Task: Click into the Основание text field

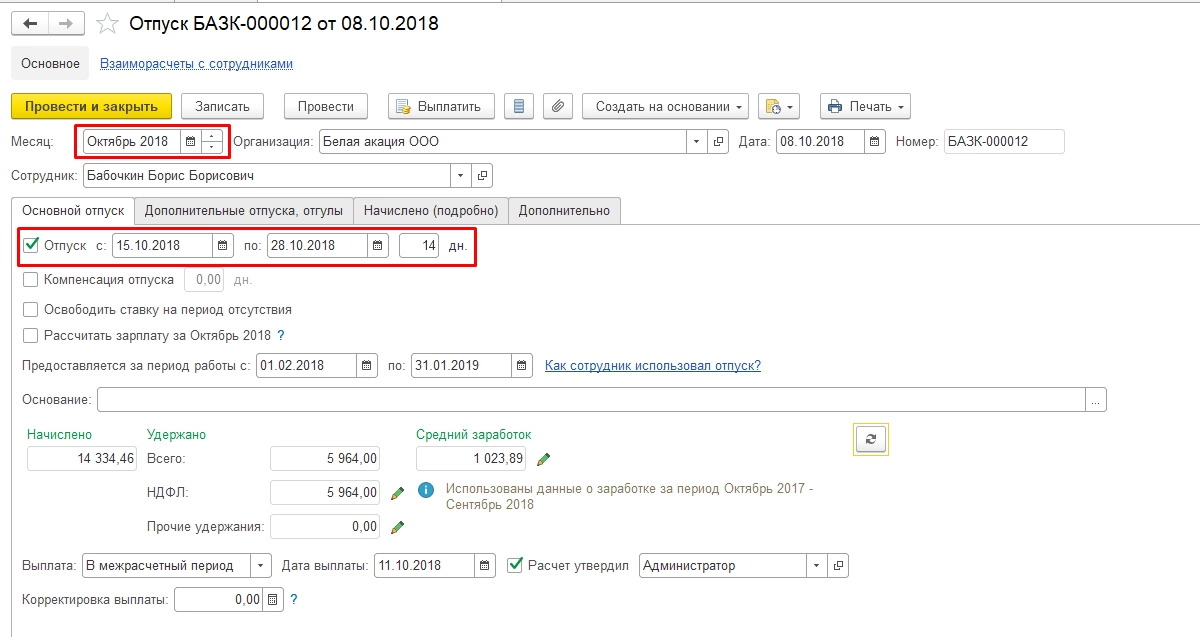Action: pos(590,400)
